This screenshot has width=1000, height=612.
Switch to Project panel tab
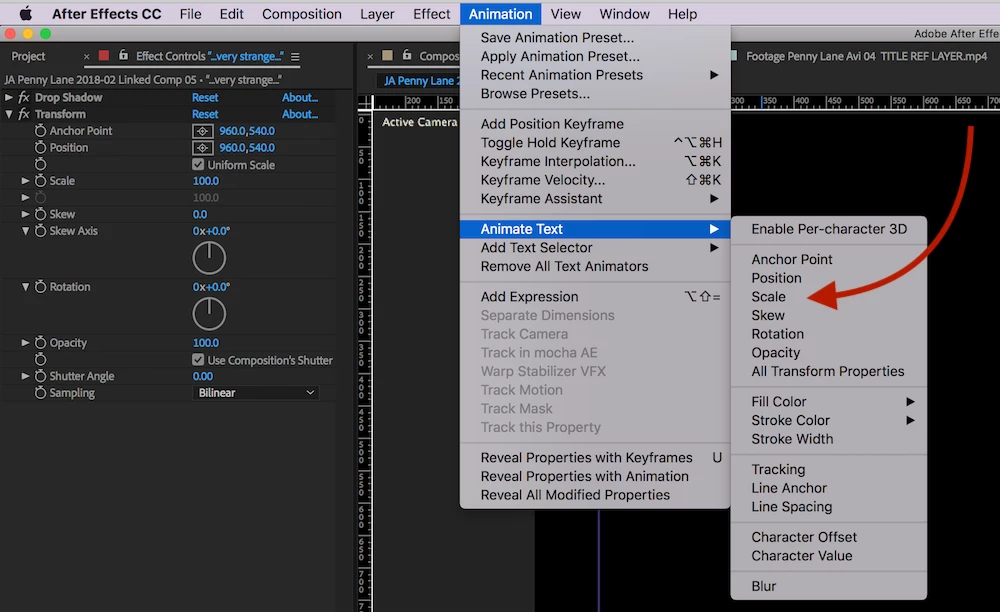click(x=28, y=56)
